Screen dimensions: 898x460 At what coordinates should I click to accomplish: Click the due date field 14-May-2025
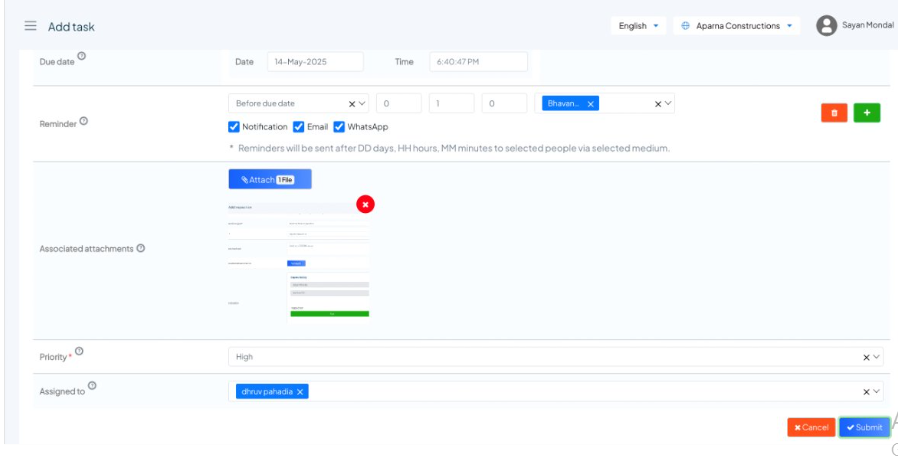(315, 62)
